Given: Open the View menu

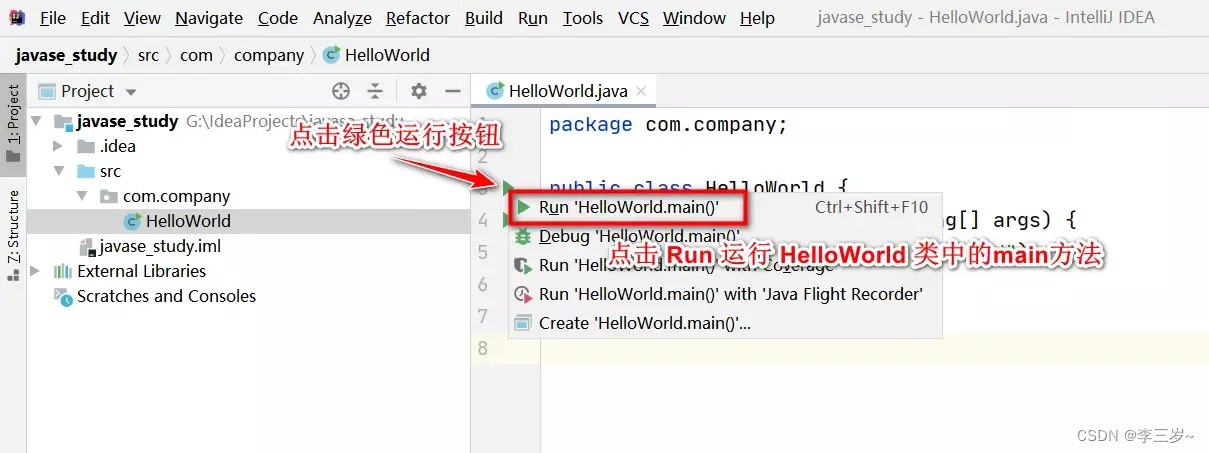Looking at the screenshot, I should (x=142, y=18).
